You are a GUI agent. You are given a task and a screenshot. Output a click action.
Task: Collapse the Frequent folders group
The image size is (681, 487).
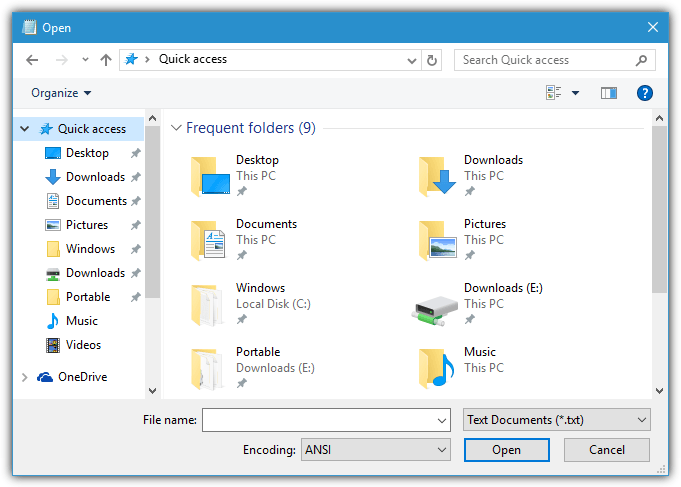coord(176,128)
